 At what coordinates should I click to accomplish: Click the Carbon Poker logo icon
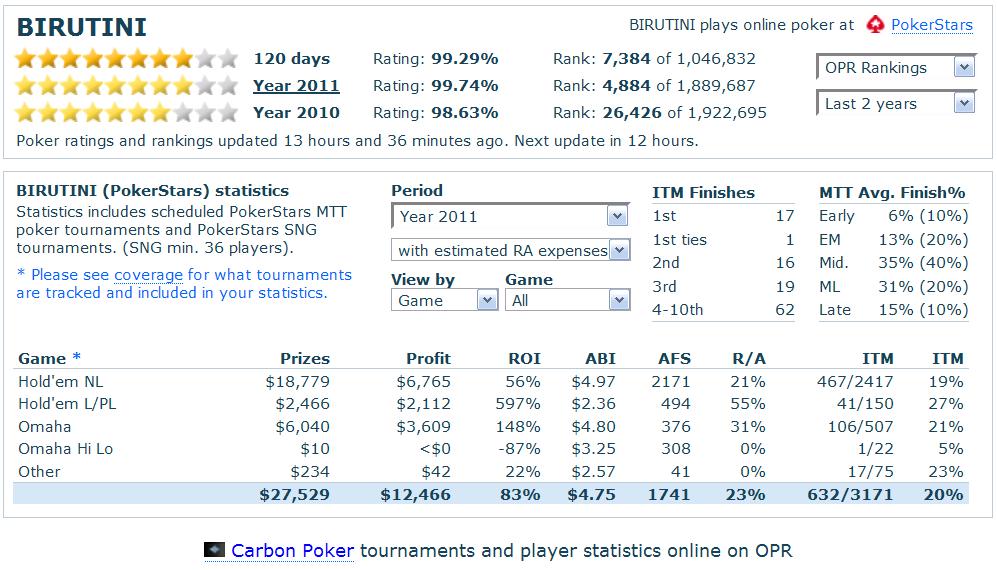click(214, 550)
